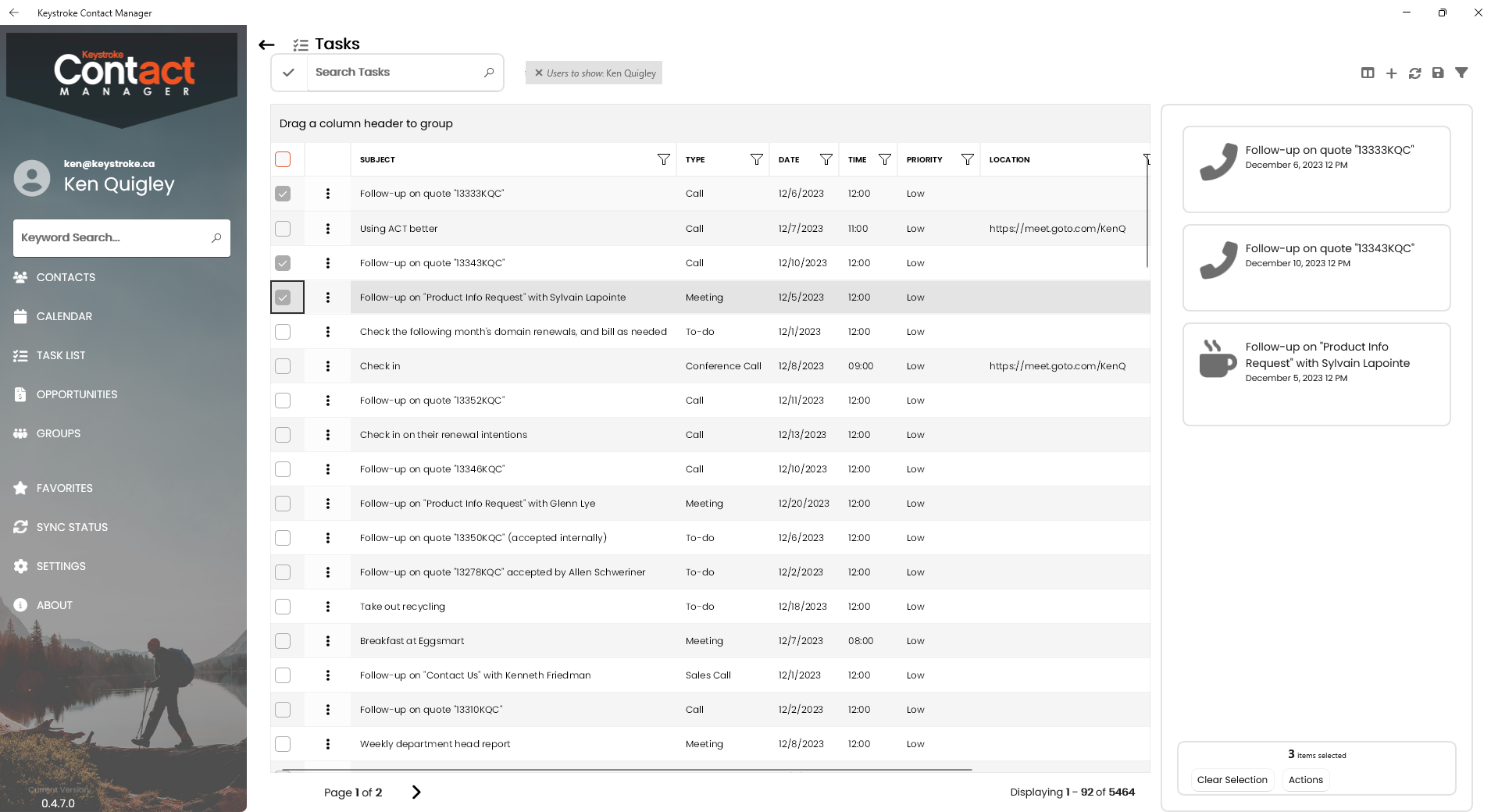Click coffee cup icon on Sylvain Lapointe card
Viewport: 1491px width, 812px height.
coord(1218,359)
